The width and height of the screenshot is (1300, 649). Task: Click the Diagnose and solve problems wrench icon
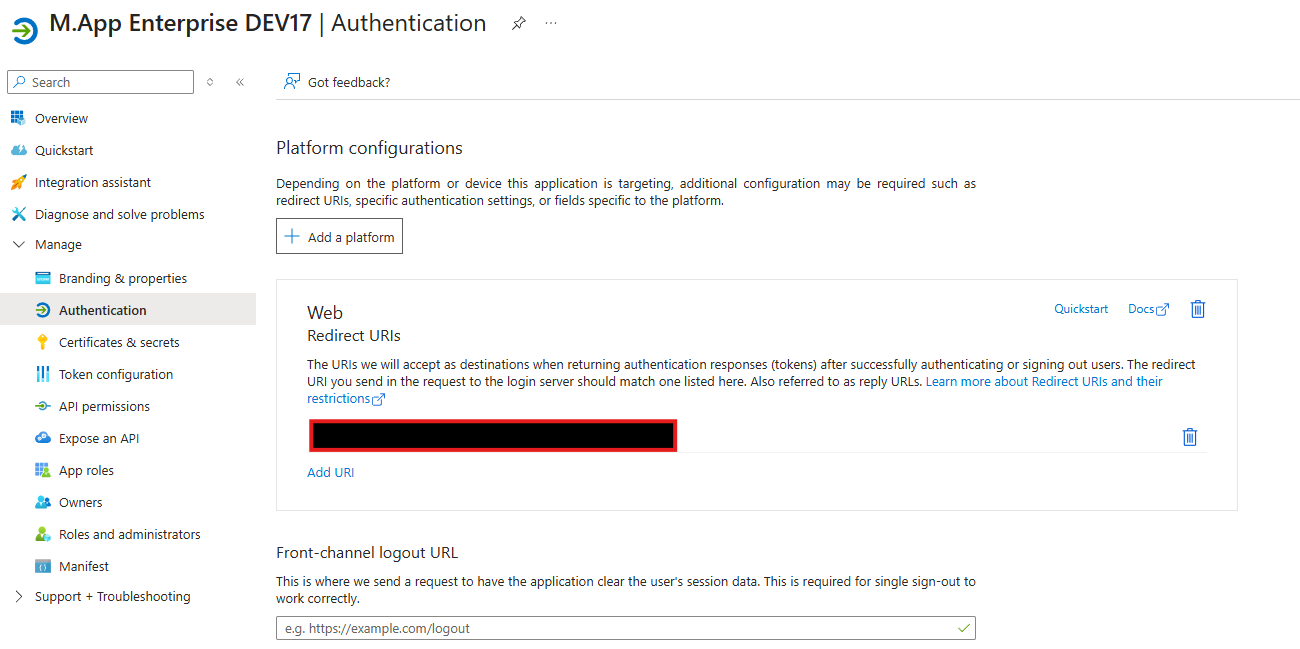click(17, 214)
